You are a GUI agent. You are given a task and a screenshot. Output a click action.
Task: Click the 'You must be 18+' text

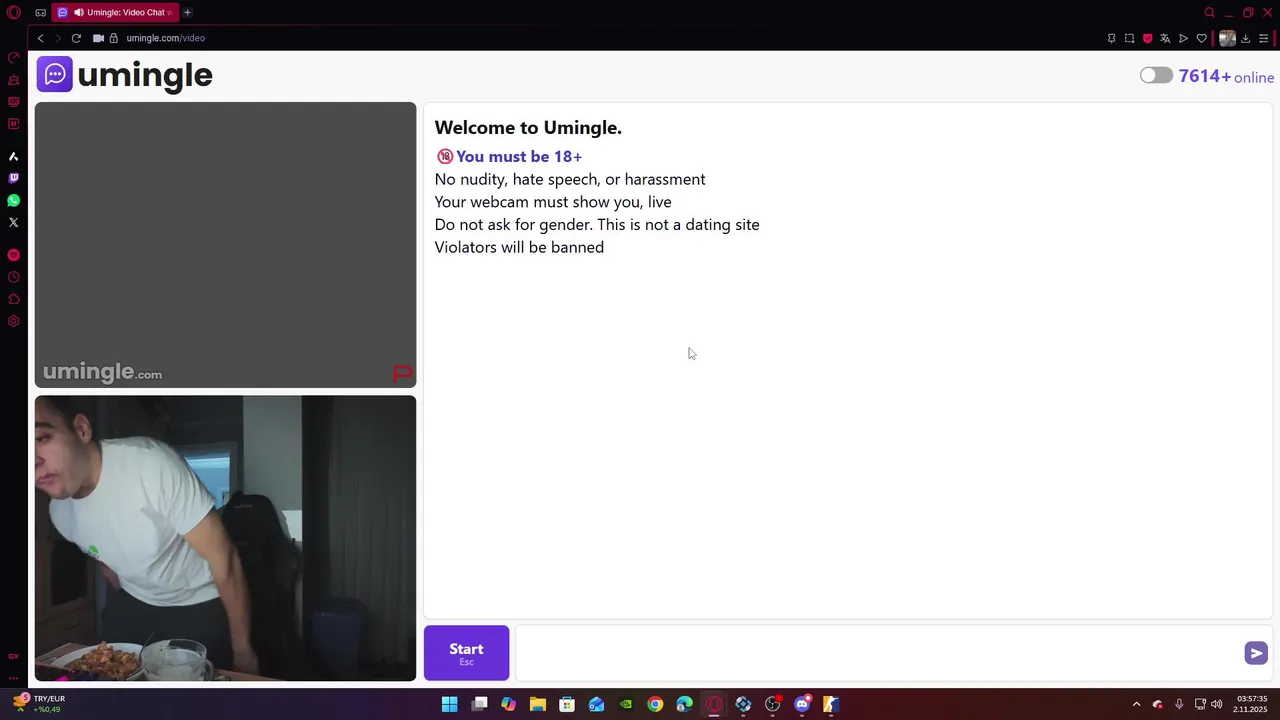pos(519,156)
